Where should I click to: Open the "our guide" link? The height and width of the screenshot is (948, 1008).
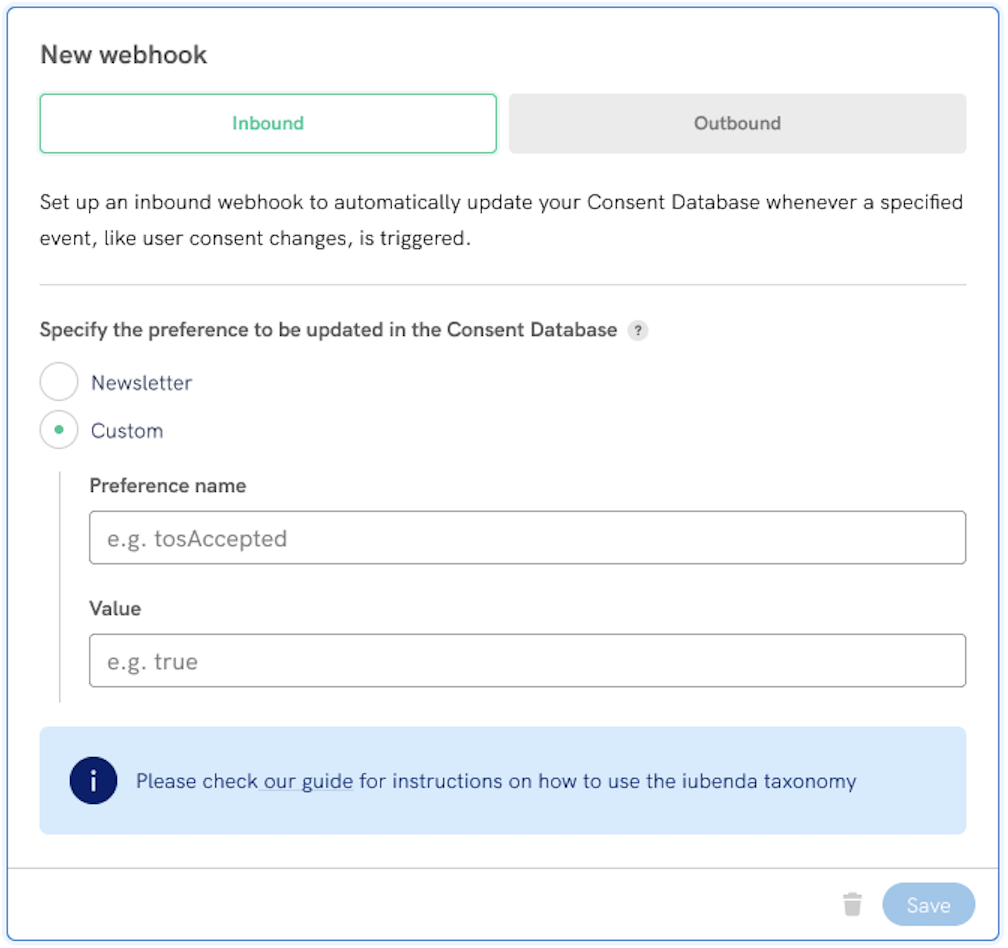tap(308, 781)
